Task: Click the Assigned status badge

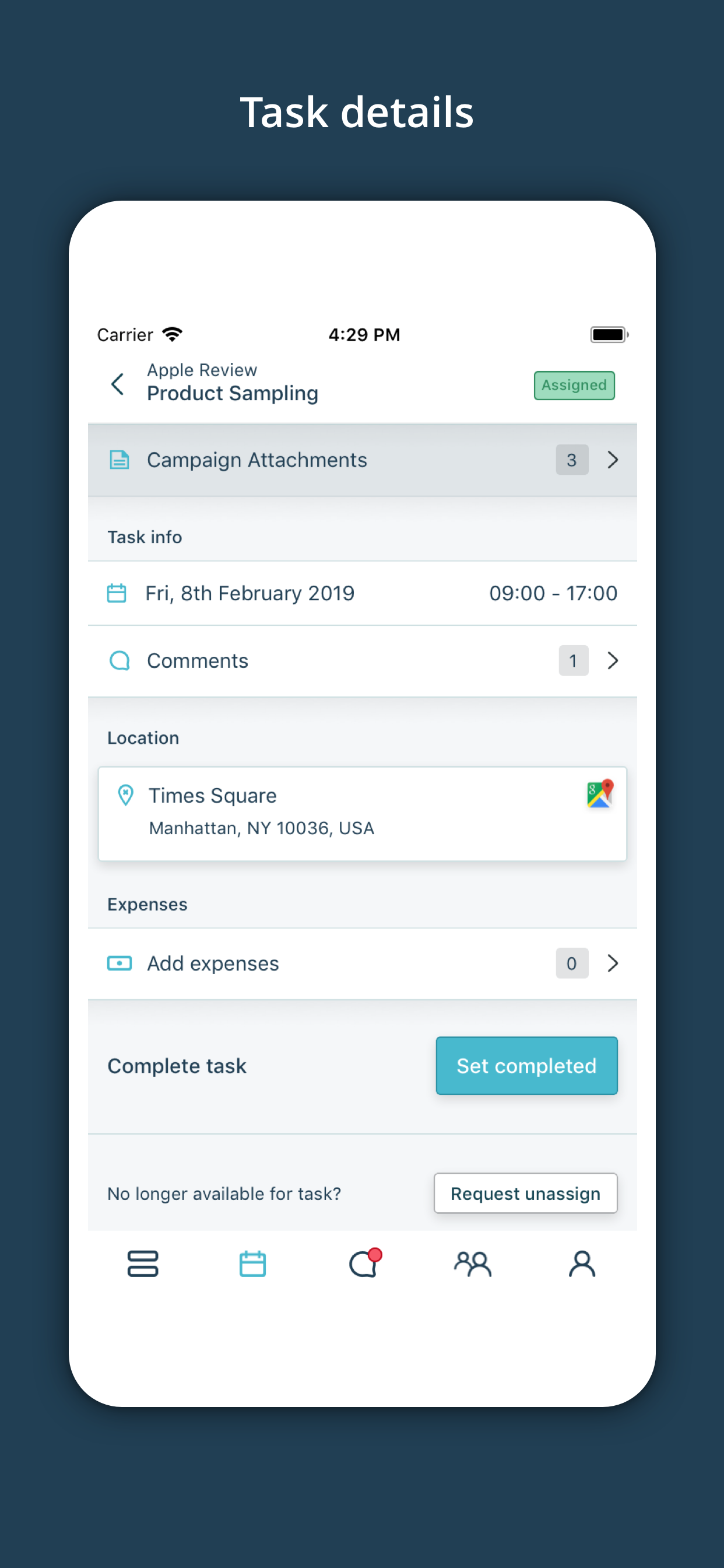Action: (x=574, y=386)
